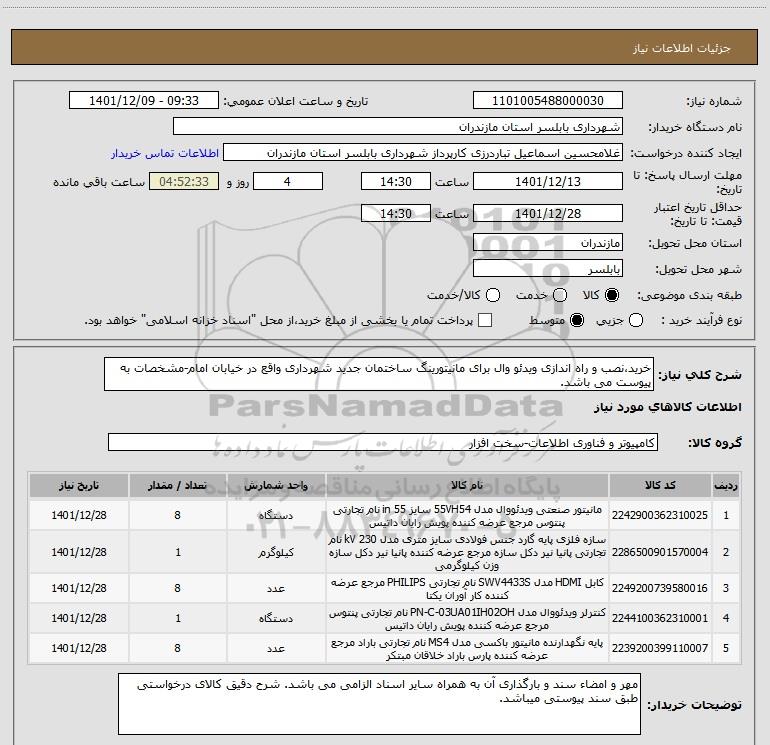Image resolution: width=770 pixels, height=745 pixels.
Task: Click the quantity 8 in row 1
Action: pos(177,515)
